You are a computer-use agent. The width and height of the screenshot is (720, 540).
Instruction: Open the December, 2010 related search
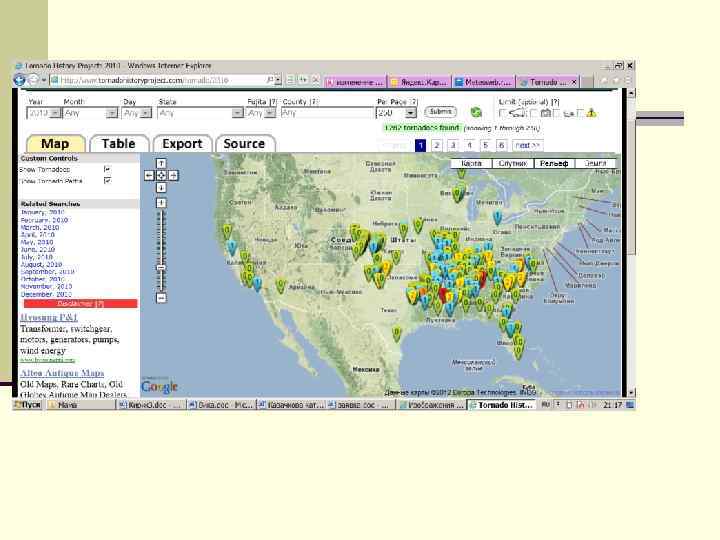46,294
